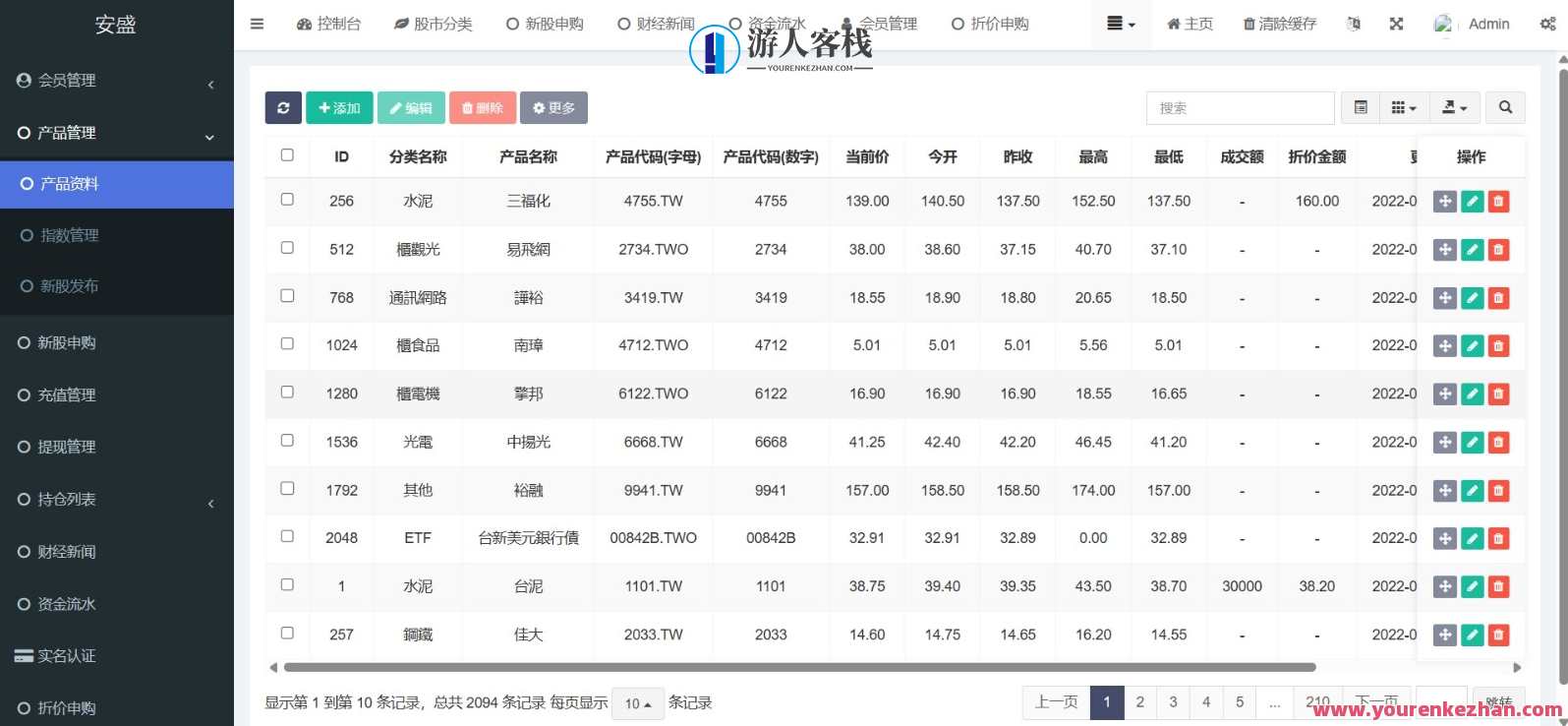The height and width of the screenshot is (726, 1568).
Task: Collapse the 产品管理 sidebar menu
Action: click(117, 133)
